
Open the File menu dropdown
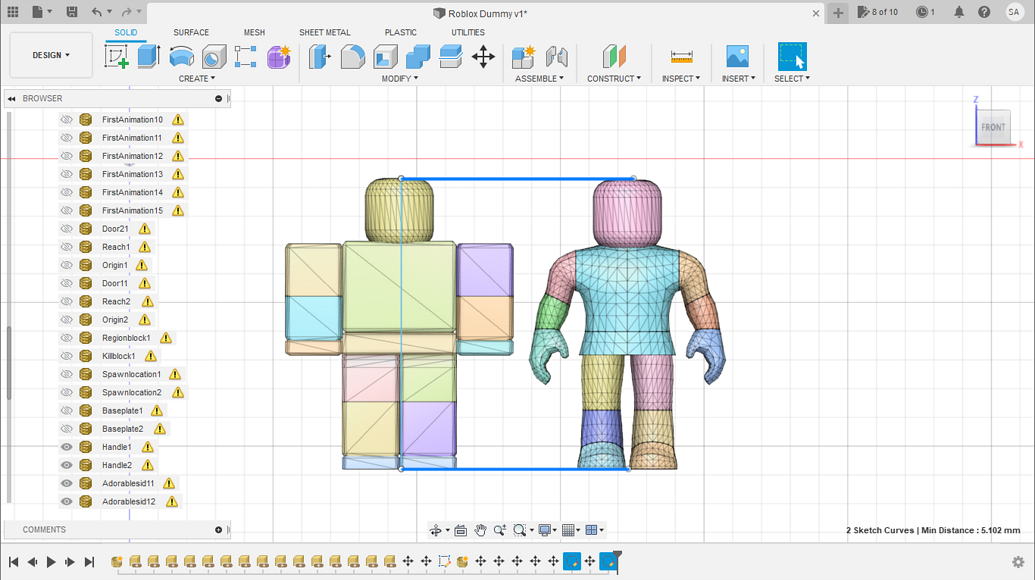42,12
